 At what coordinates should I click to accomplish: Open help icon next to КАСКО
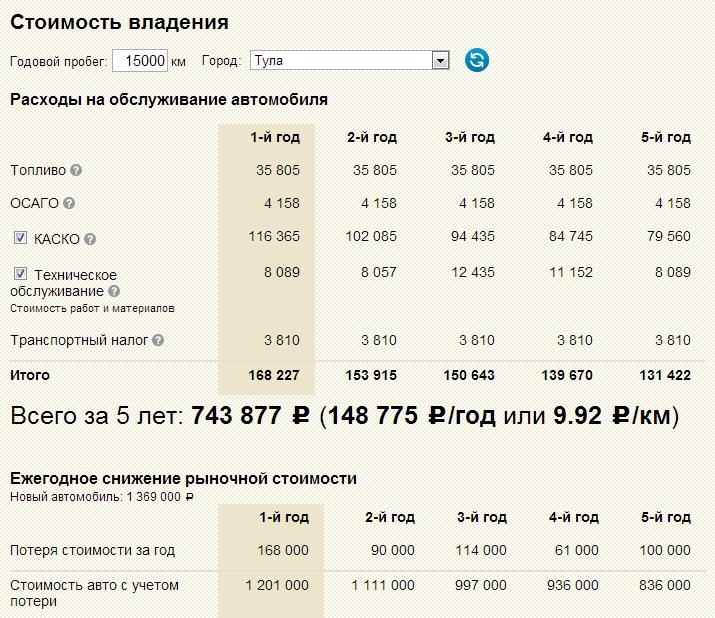coord(90,239)
